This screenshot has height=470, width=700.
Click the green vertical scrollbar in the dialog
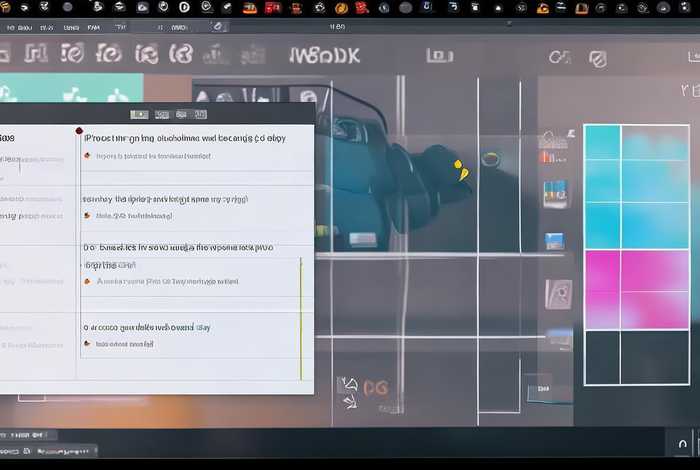point(301,318)
